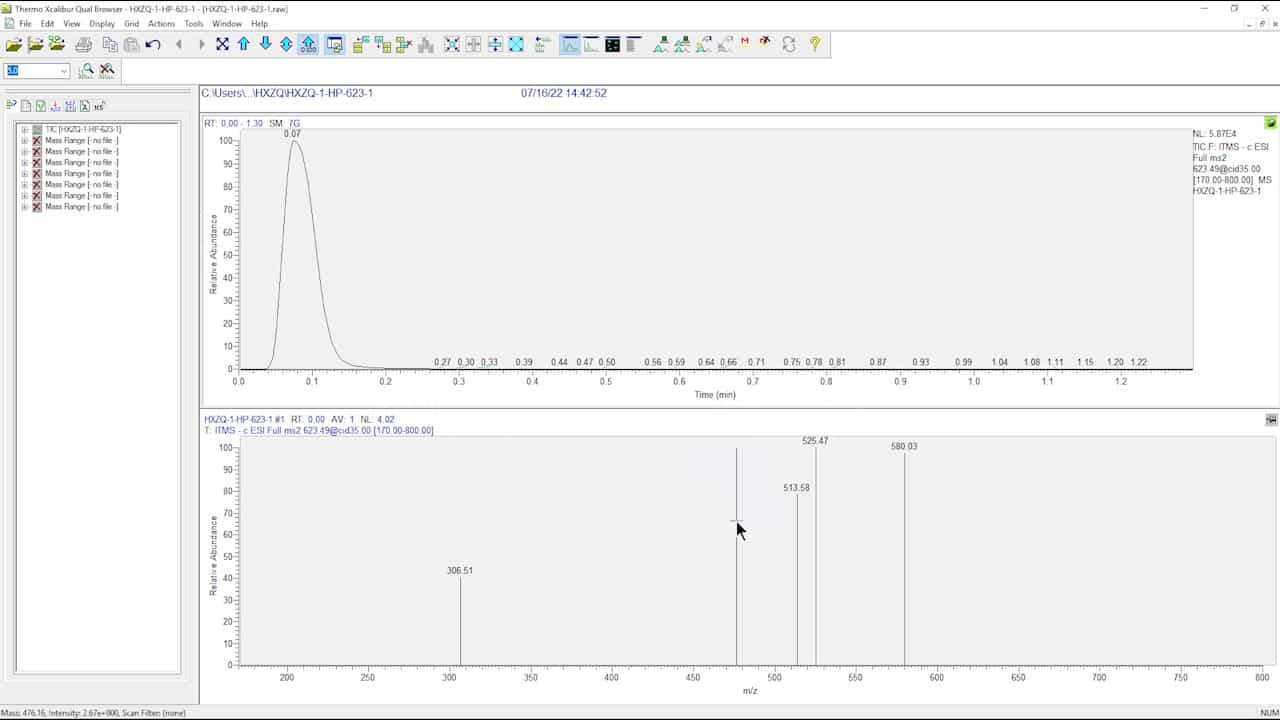Click the 306.51 spectrum peak label

460,571
